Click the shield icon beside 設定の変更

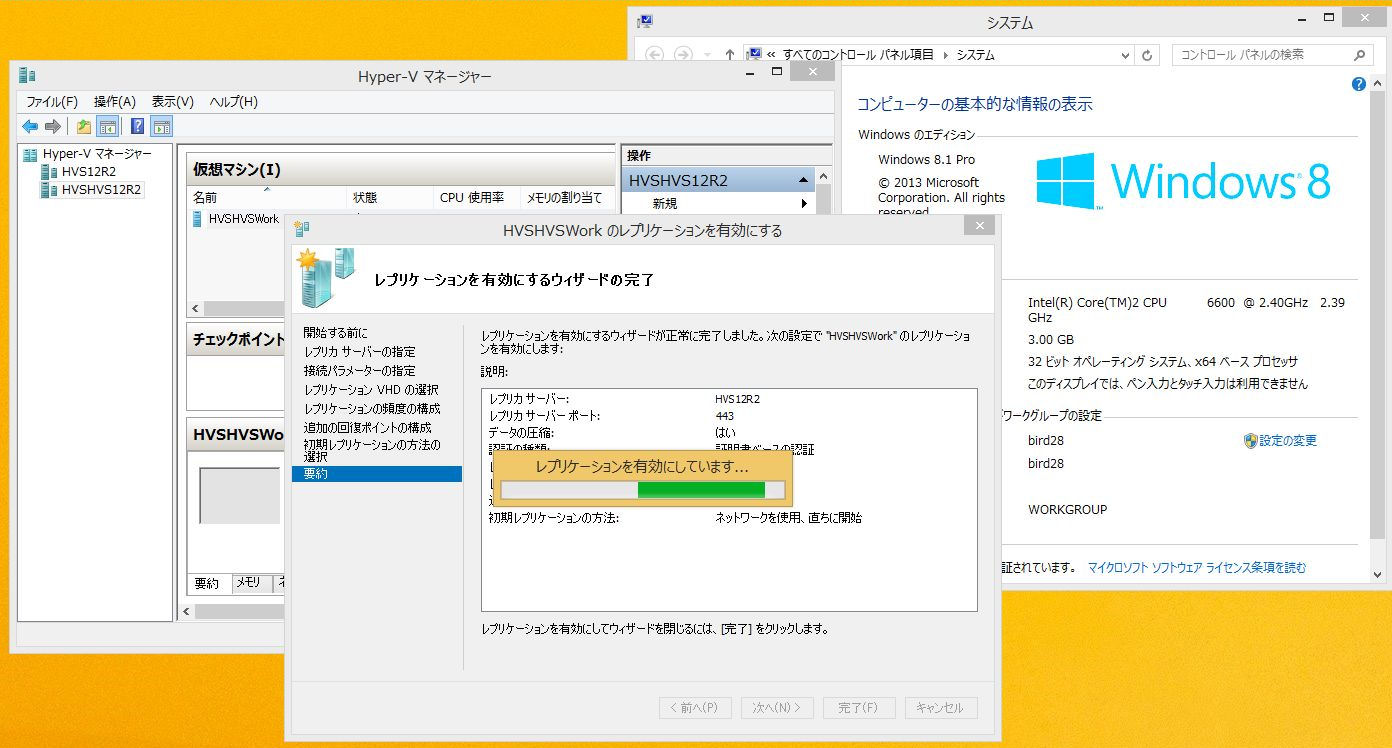(x=1250, y=440)
